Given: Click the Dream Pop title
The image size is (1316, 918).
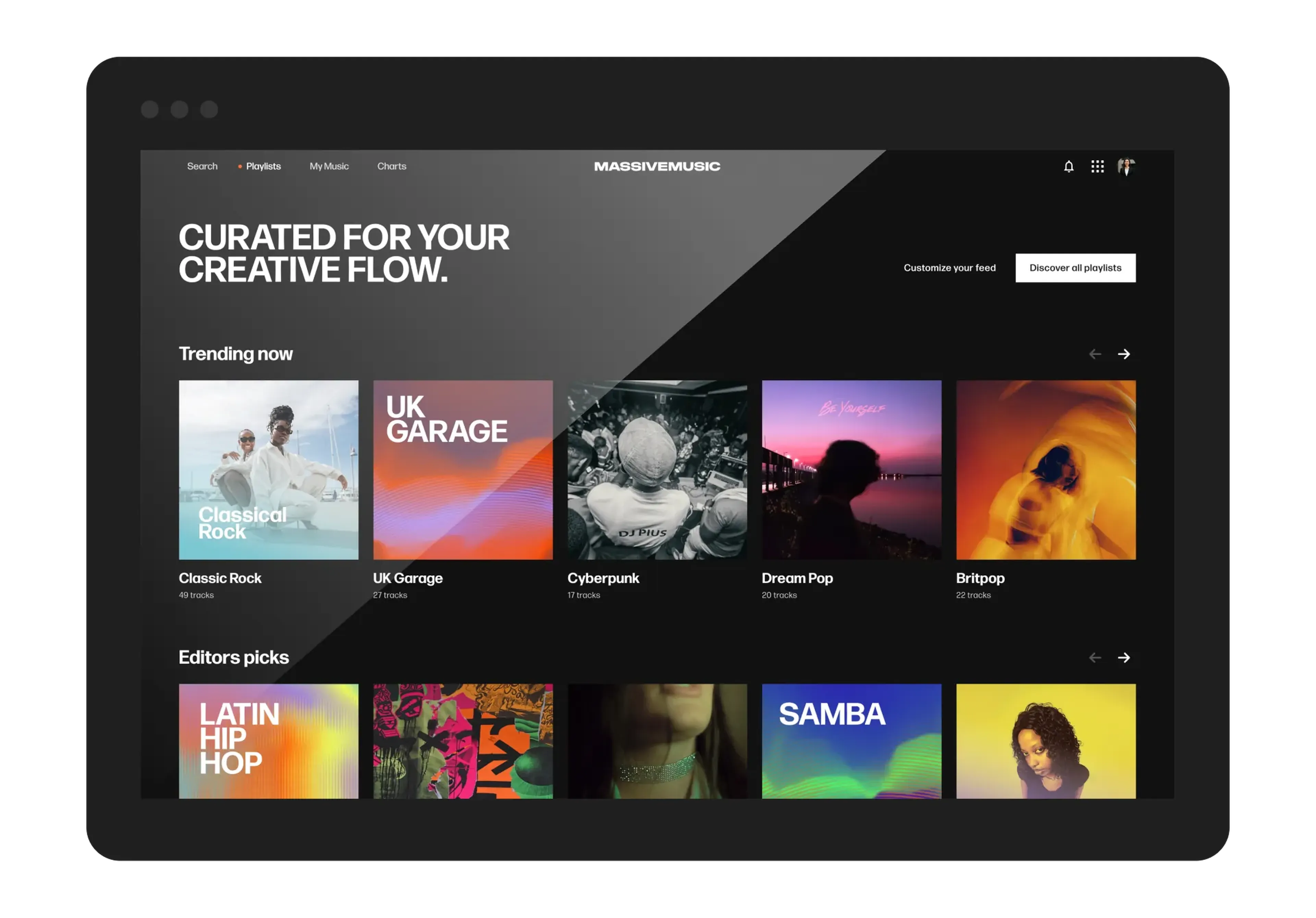Looking at the screenshot, I should pyautogui.click(x=797, y=578).
